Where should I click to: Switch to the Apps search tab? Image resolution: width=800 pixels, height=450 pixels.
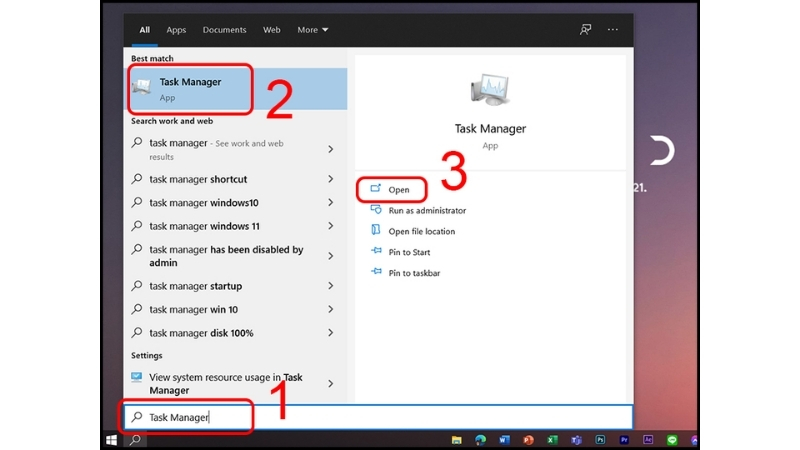(176, 30)
